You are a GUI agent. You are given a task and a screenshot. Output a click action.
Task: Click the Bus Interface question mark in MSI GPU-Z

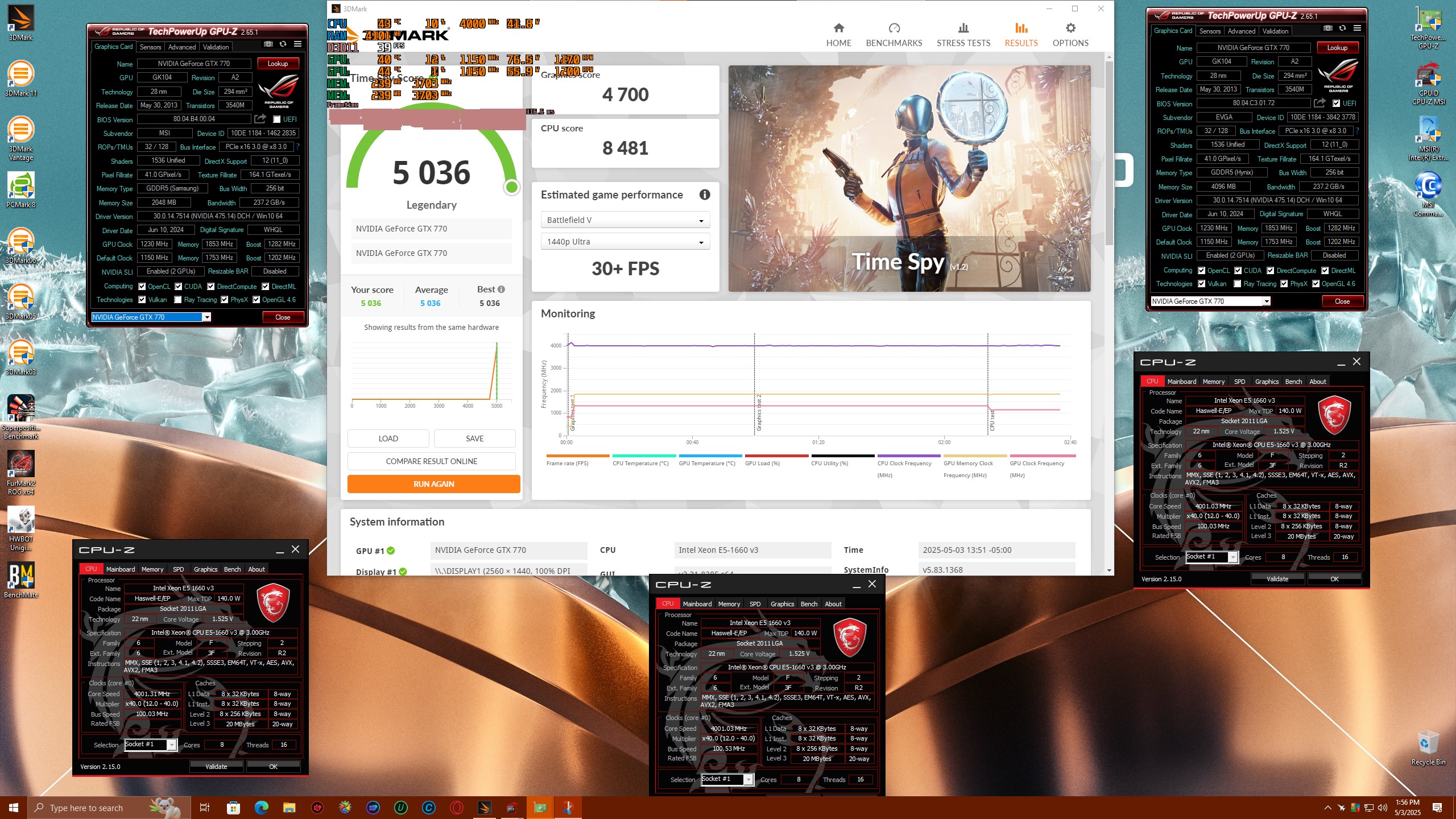(297, 147)
